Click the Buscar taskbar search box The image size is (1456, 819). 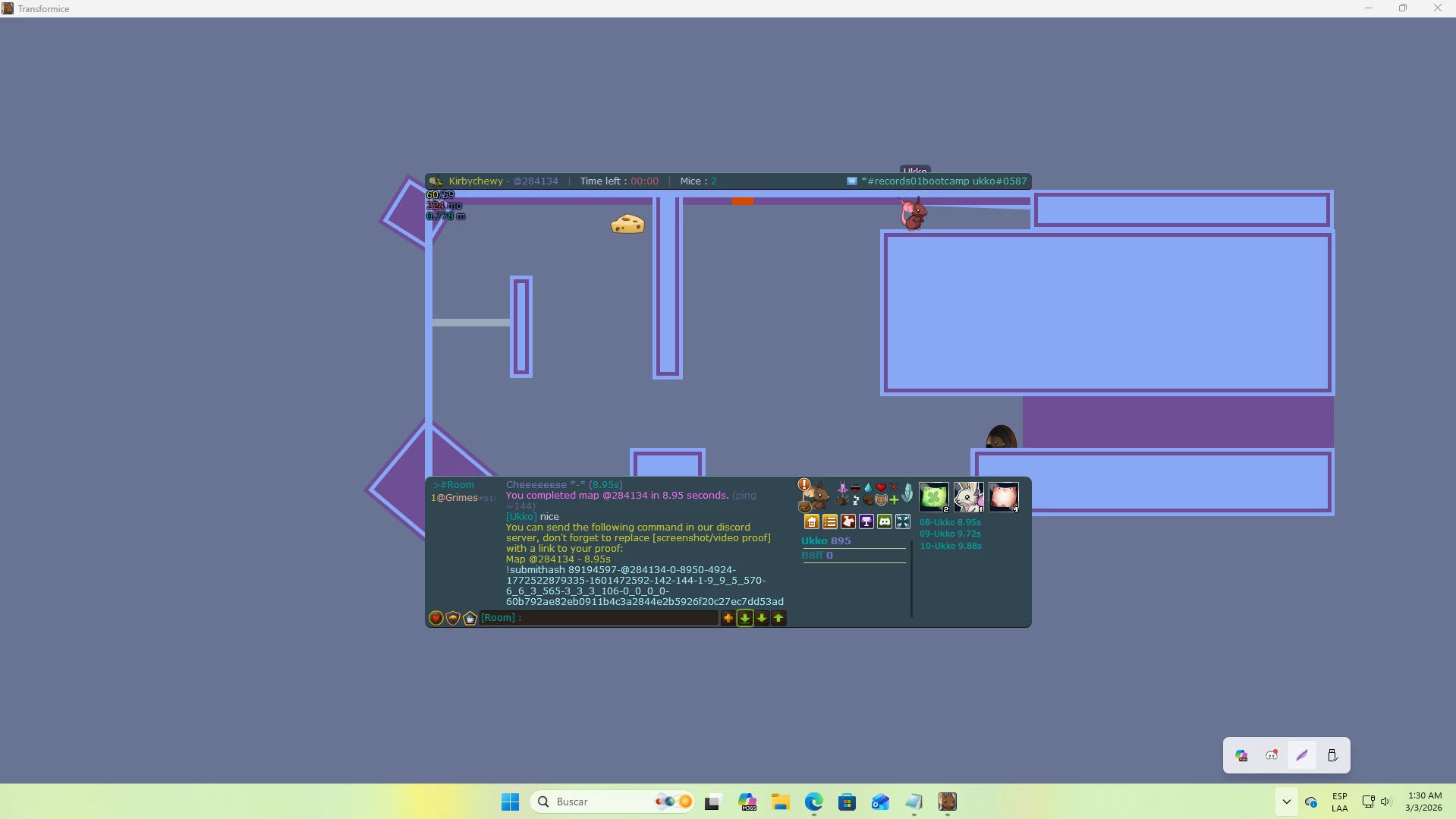coord(613,802)
